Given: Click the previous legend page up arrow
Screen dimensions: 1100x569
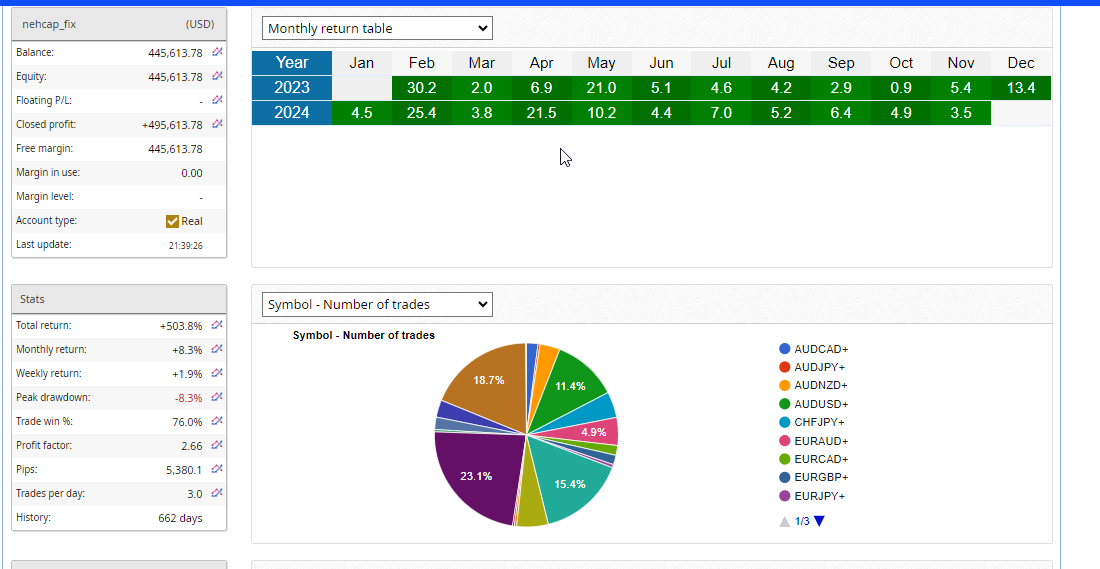Looking at the screenshot, I should click(x=784, y=521).
